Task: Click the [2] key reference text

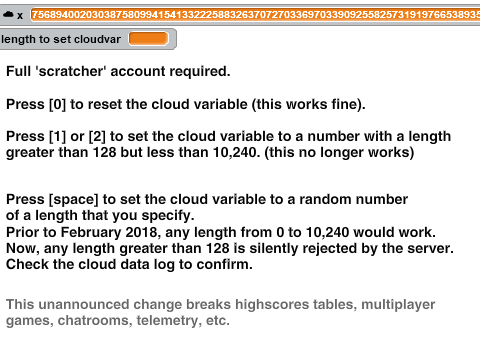Action: pyautogui.click(x=97, y=137)
